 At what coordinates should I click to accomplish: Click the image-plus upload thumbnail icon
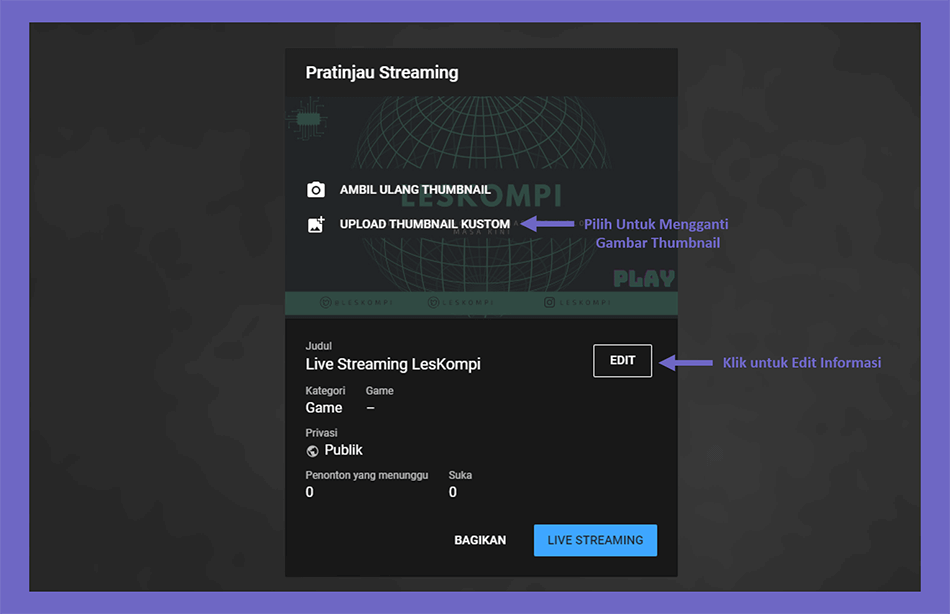(x=316, y=224)
